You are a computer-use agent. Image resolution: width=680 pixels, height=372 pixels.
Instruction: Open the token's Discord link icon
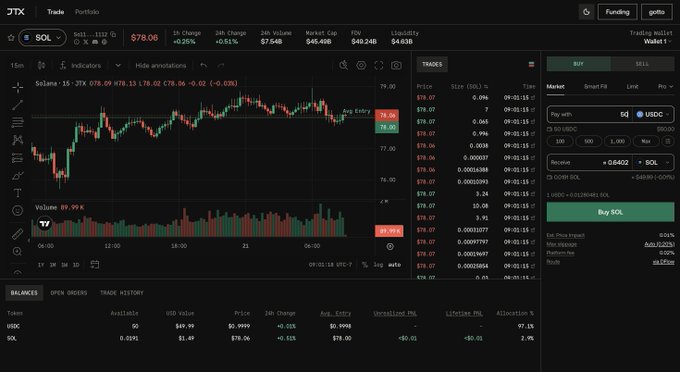95,42
